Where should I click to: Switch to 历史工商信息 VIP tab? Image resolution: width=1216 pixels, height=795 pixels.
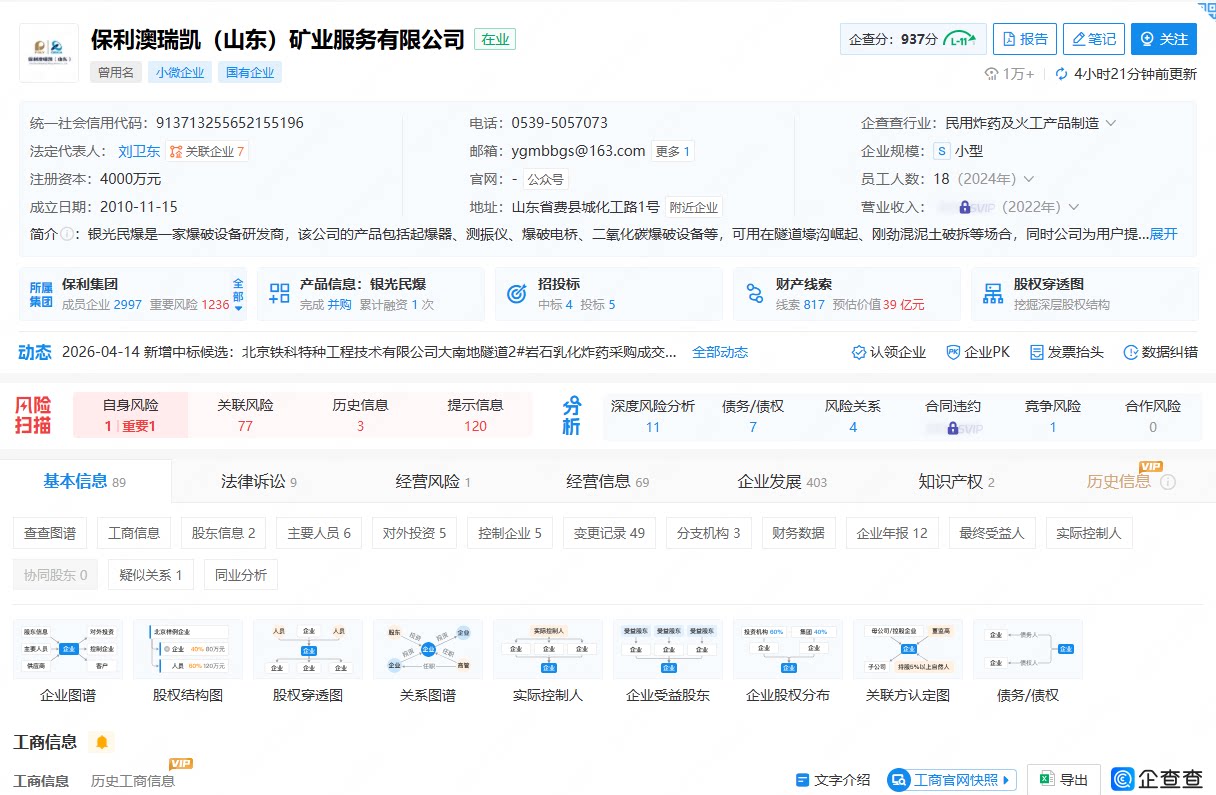click(133, 780)
